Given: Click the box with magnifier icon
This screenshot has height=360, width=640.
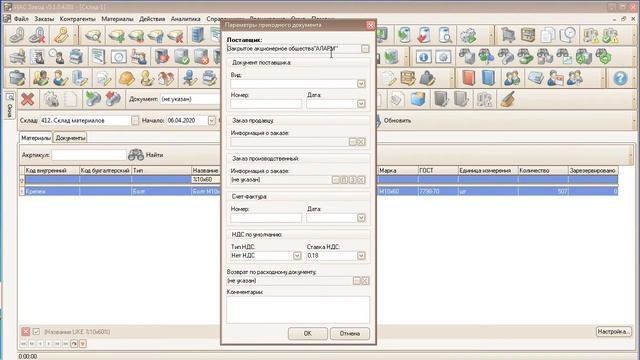Looking at the screenshot, I should 93,36.
